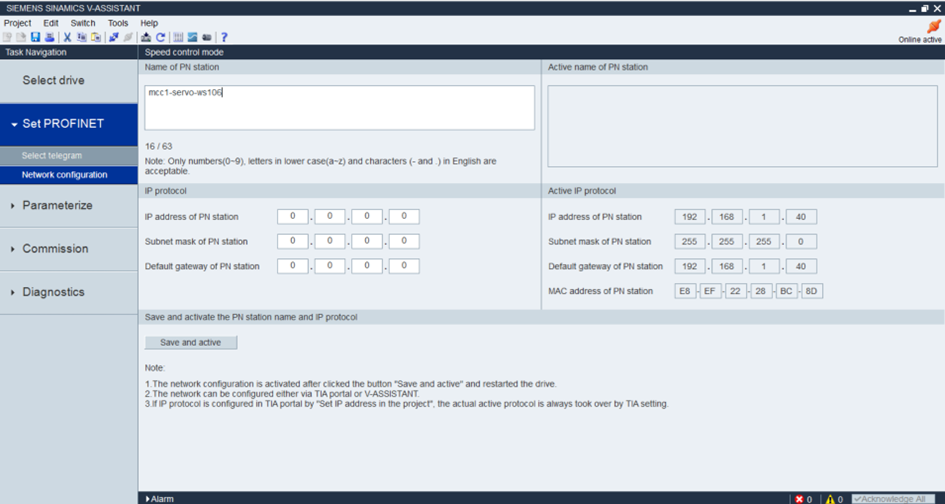The image size is (945, 504).
Task: Open the Tools menu
Action: 118,23
